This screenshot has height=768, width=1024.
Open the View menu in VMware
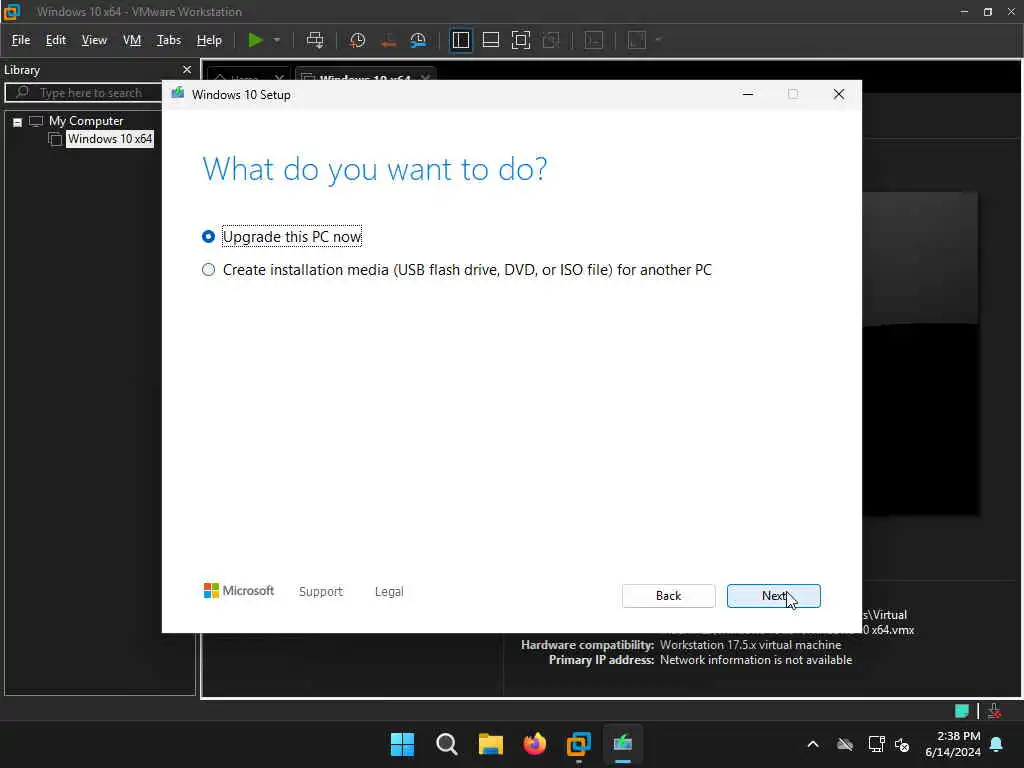(x=94, y=40)
